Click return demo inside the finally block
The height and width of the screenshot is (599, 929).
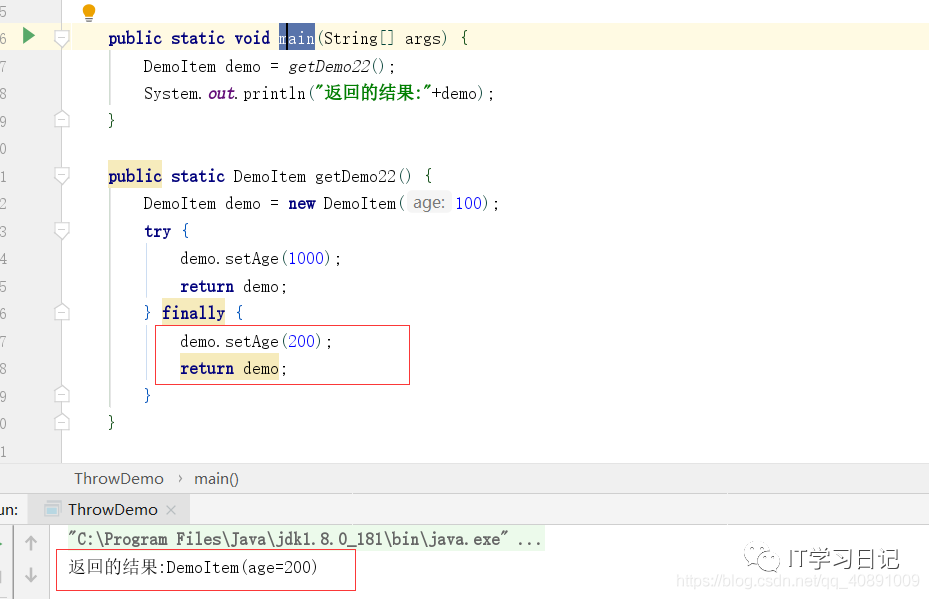(x=233, y=369)
